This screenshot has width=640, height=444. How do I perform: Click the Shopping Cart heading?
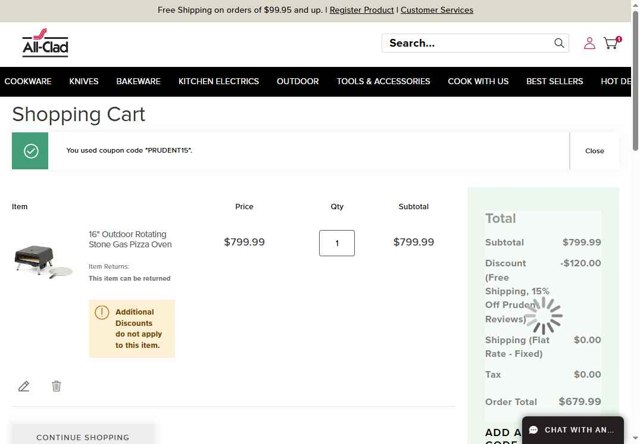pyautogui.click(x=78, y=114)
